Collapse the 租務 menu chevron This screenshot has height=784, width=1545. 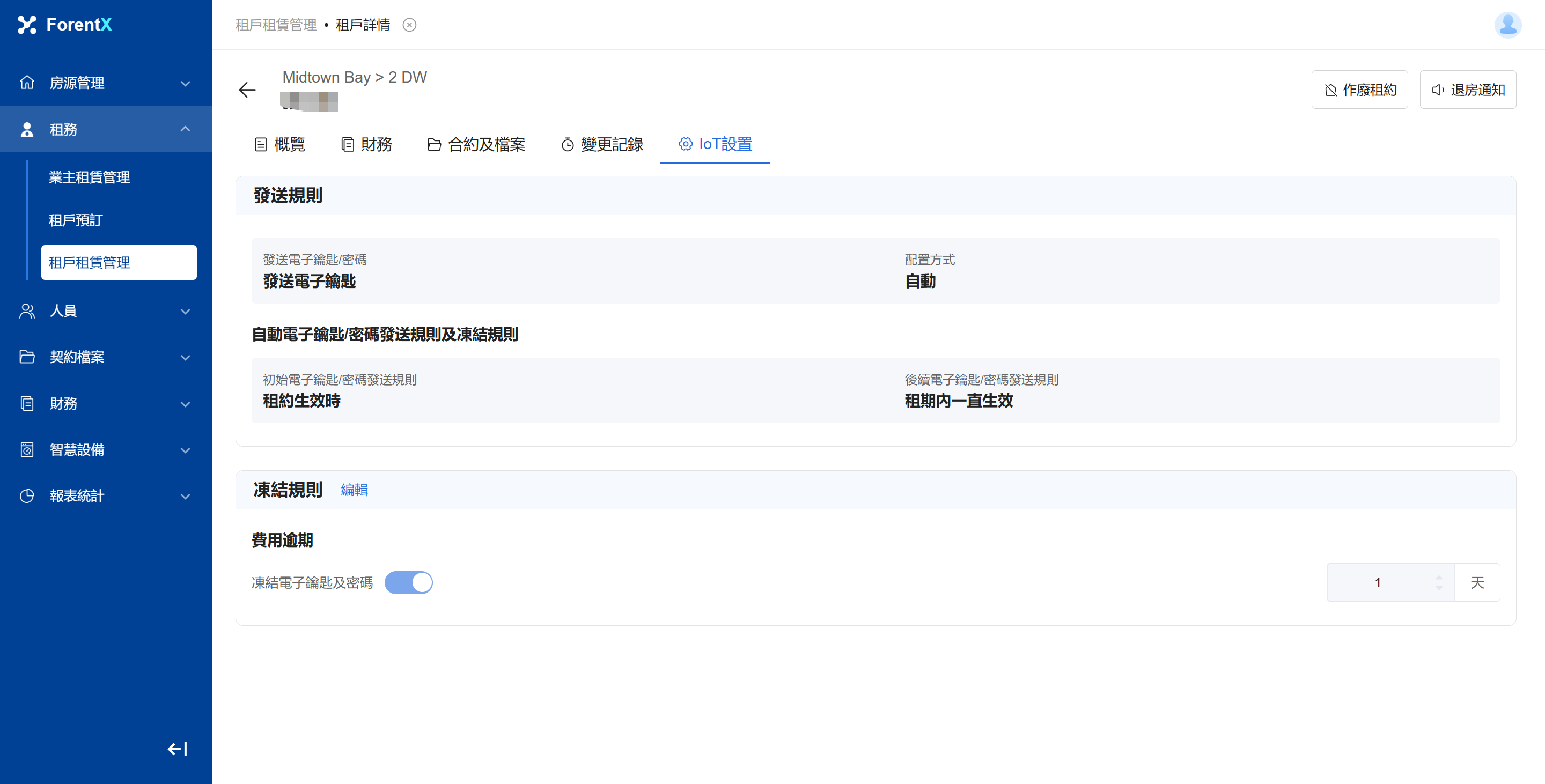click(x=185, y=129)
